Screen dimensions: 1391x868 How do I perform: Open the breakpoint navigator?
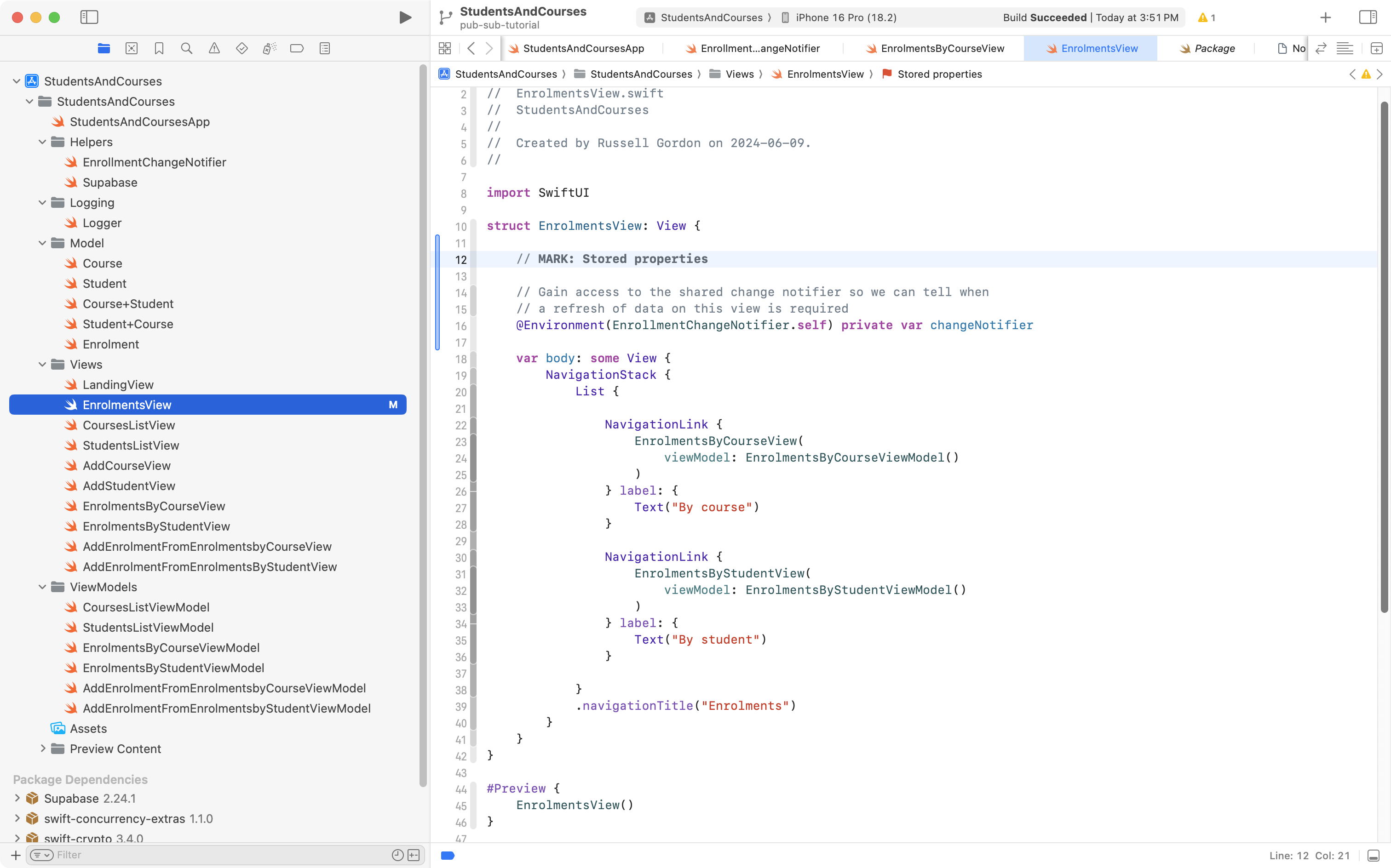(x=297, y=48)
